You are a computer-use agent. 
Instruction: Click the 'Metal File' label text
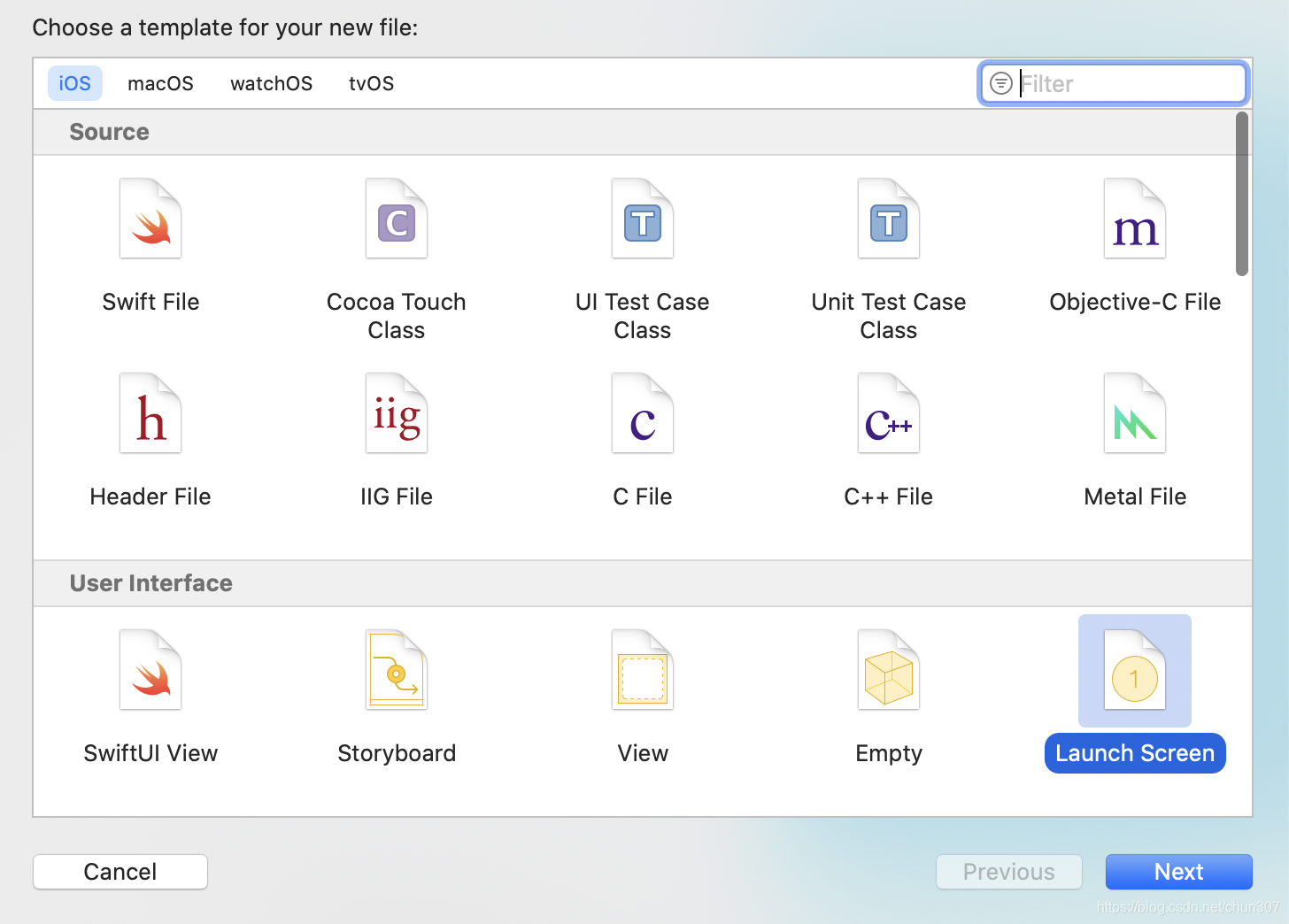pos(1135,497)
